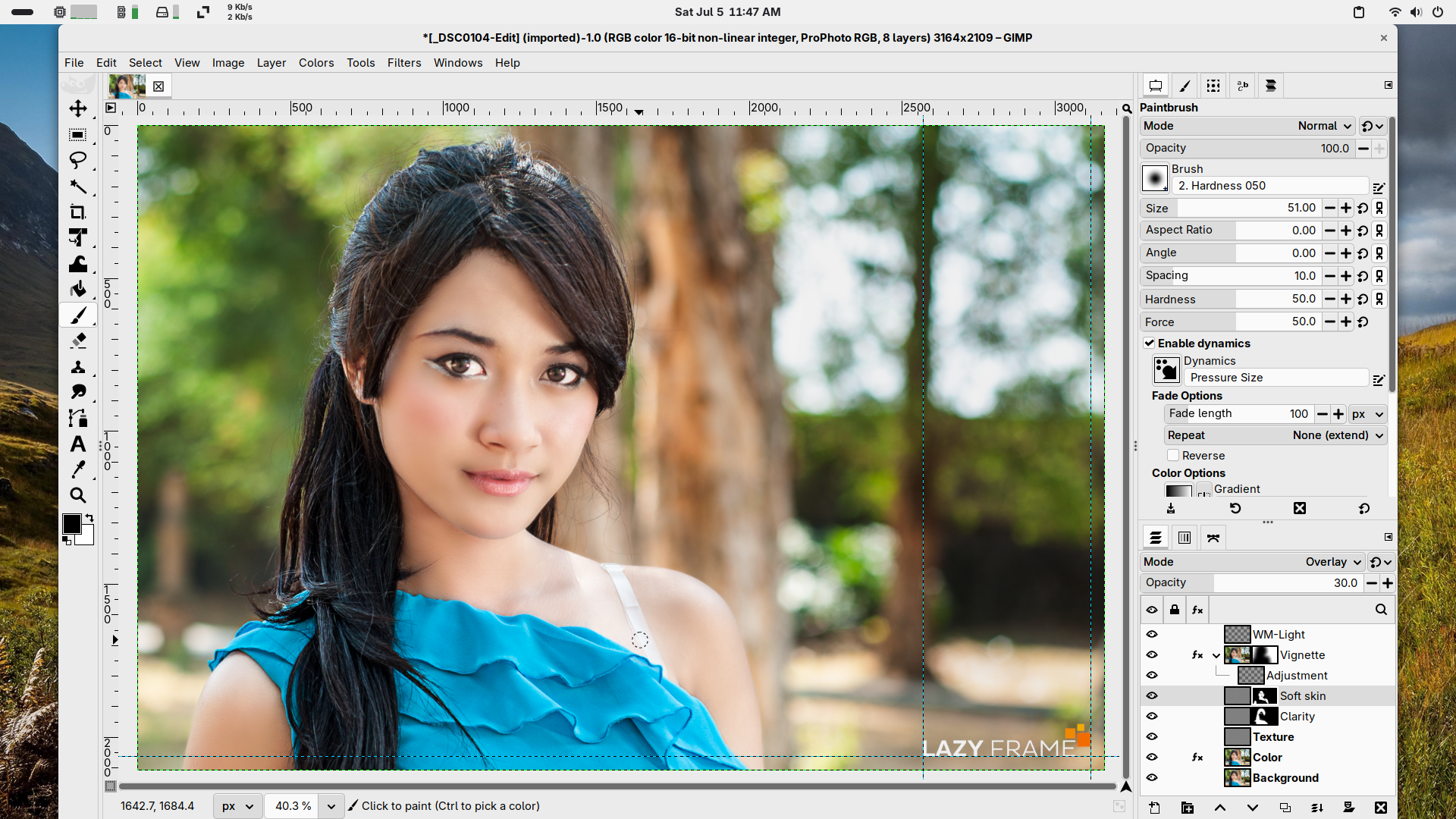Select the Text tool

point(78,444)
